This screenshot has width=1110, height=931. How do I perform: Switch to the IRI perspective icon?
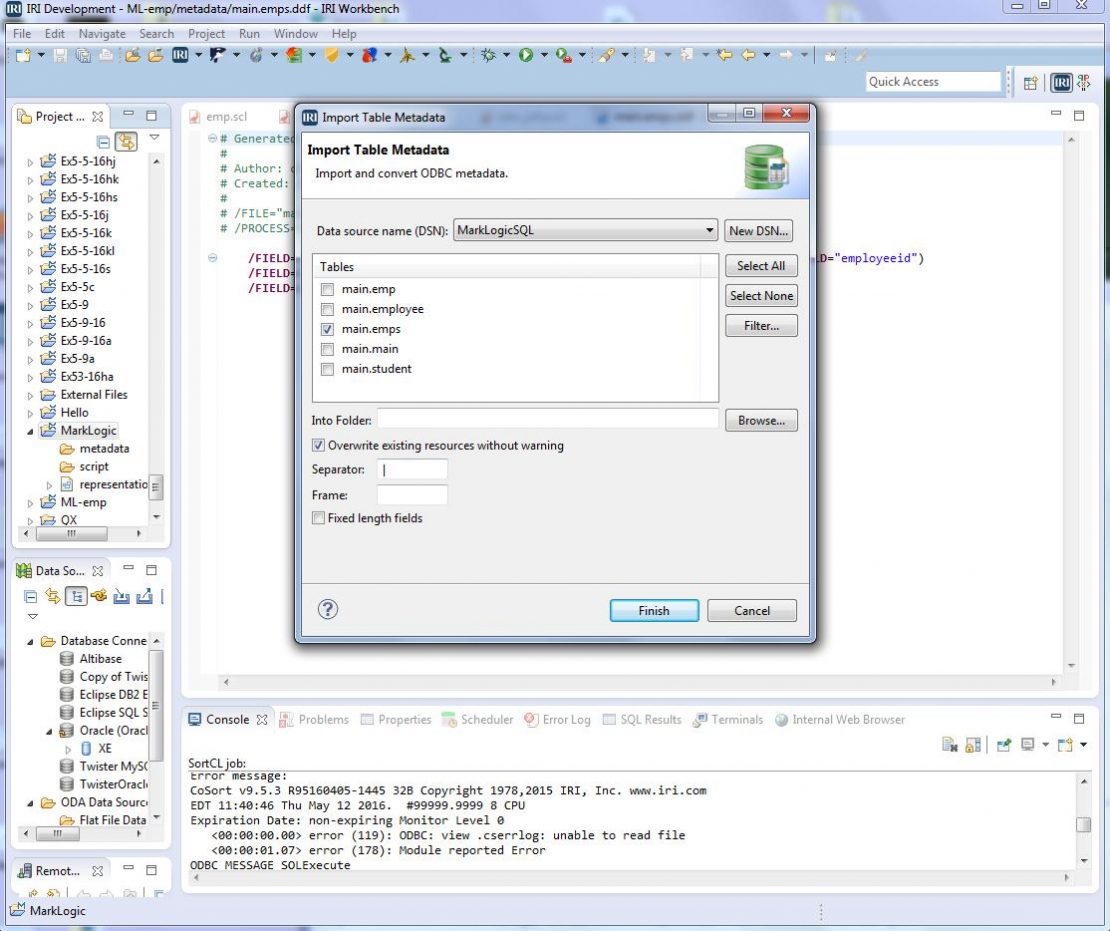click(1060, 83)
